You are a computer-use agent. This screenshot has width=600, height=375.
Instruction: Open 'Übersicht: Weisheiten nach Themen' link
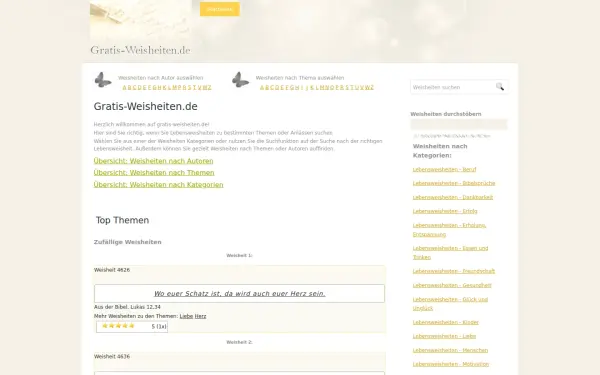154,173
